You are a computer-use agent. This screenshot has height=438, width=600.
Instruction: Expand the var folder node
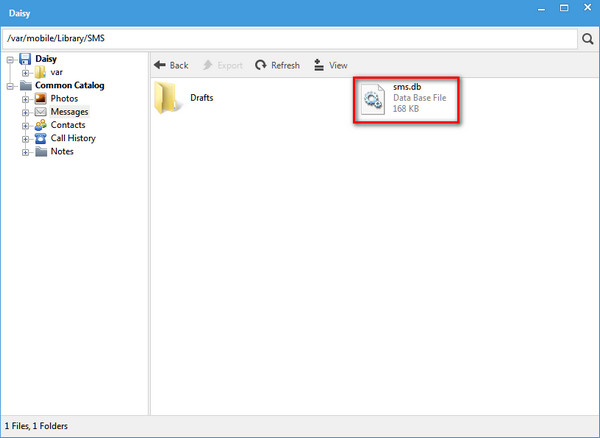point(25,73)
